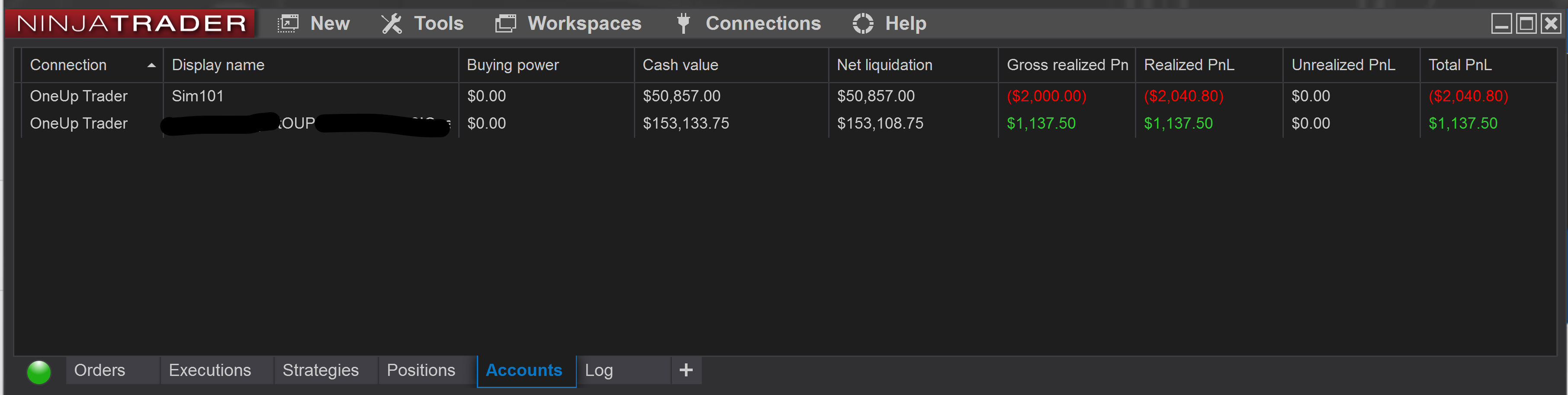The height and width of the screenshot is (395, 1568).
Task: Click the Workspaces icon
Action: click(505, 24)
